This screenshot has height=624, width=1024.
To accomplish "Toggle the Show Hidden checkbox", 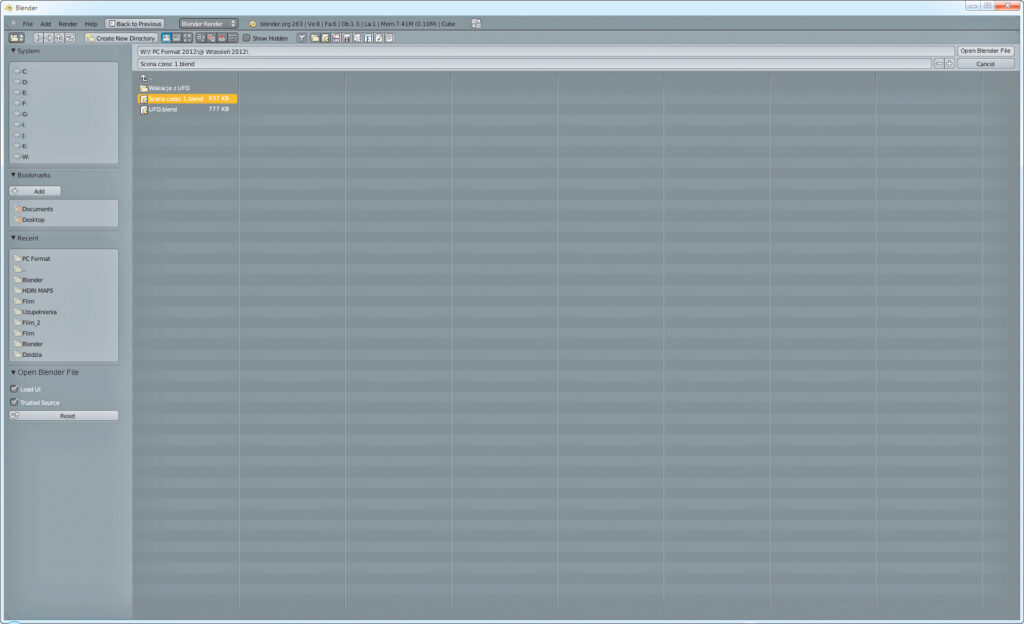I will [247, 38].
